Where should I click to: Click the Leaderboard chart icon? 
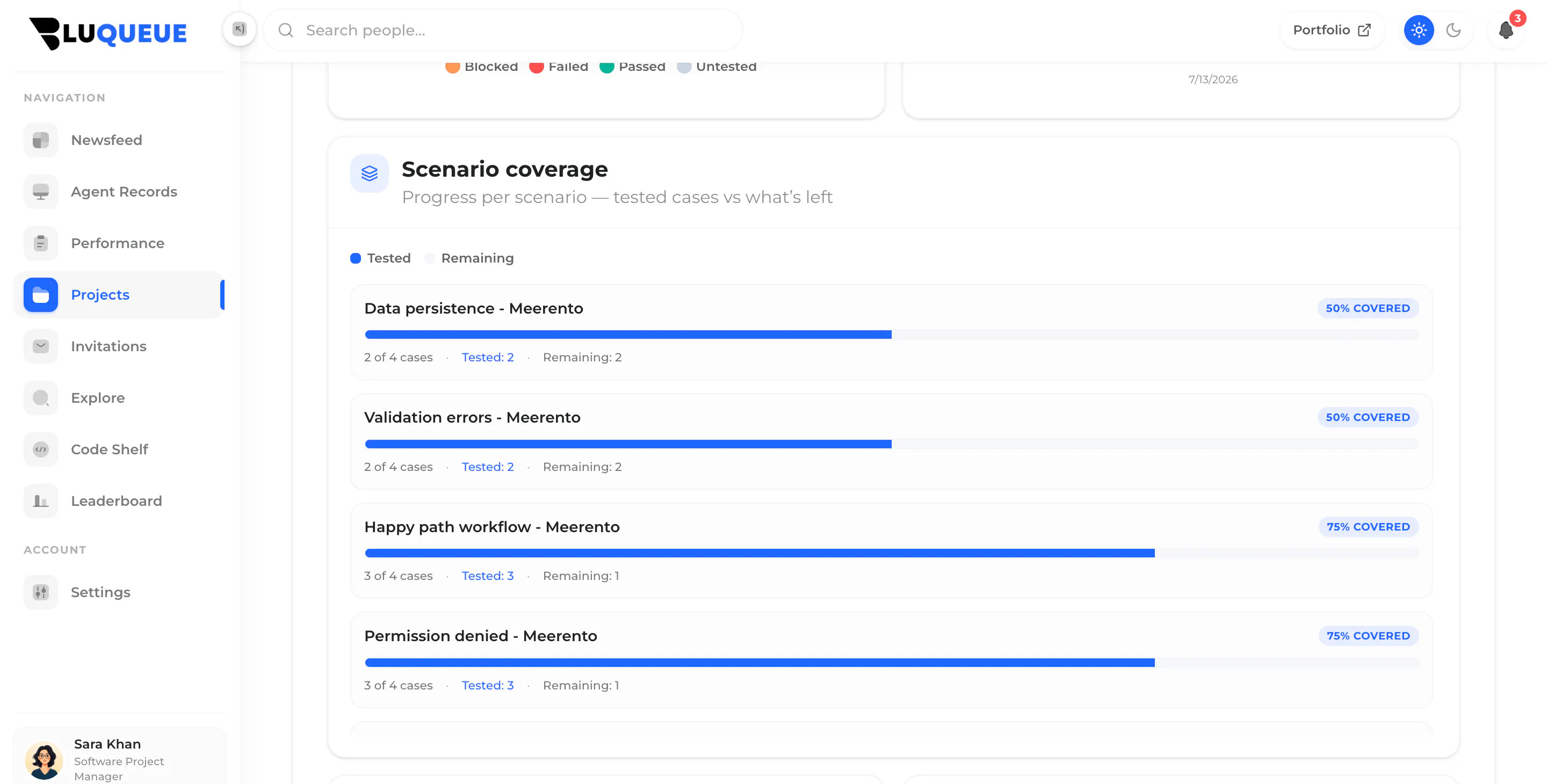pyautogui.click(x=41, y=501)
